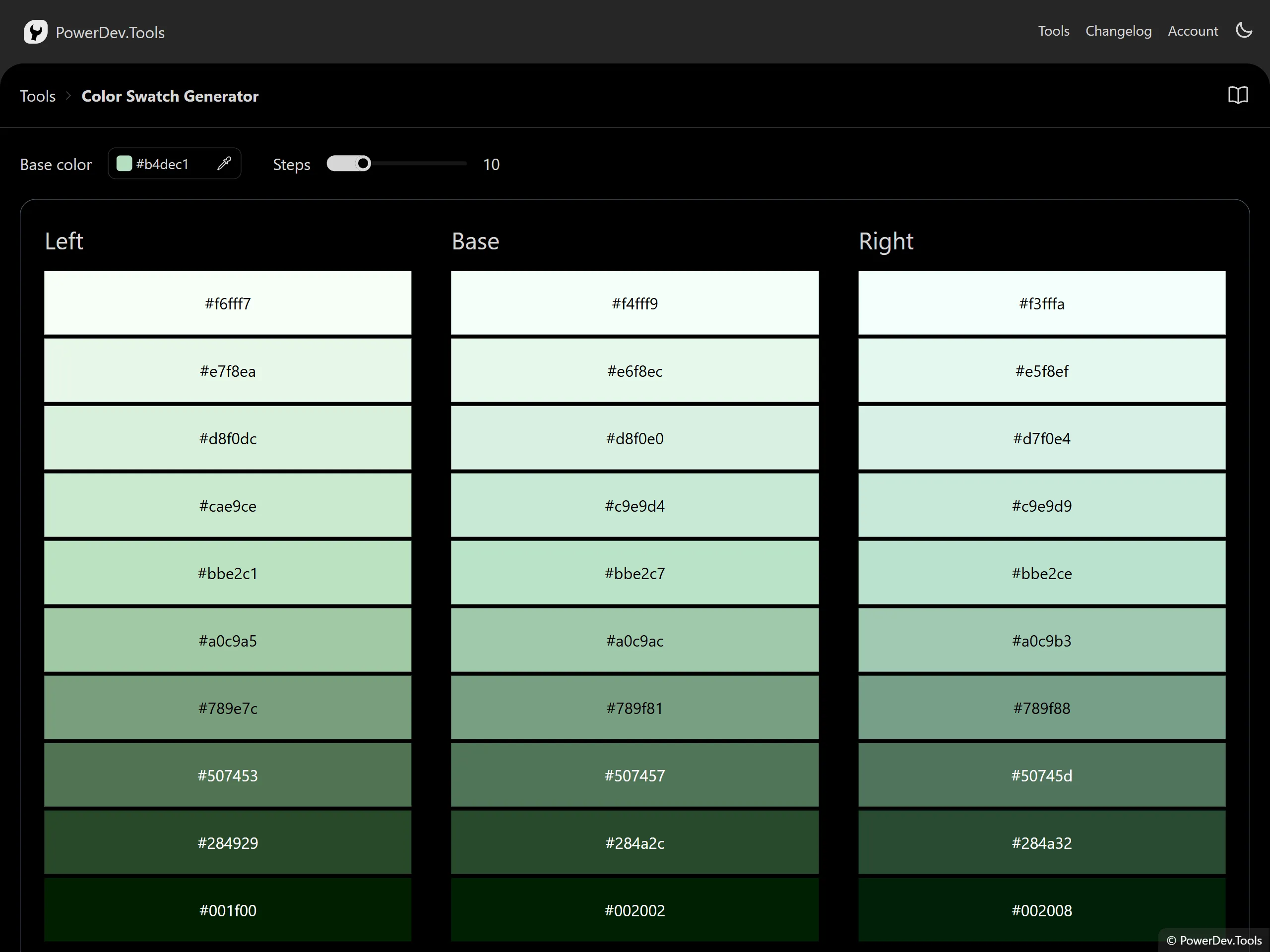Open the documentation book icon
1270x952 pixels.
tap(1238, 95)
